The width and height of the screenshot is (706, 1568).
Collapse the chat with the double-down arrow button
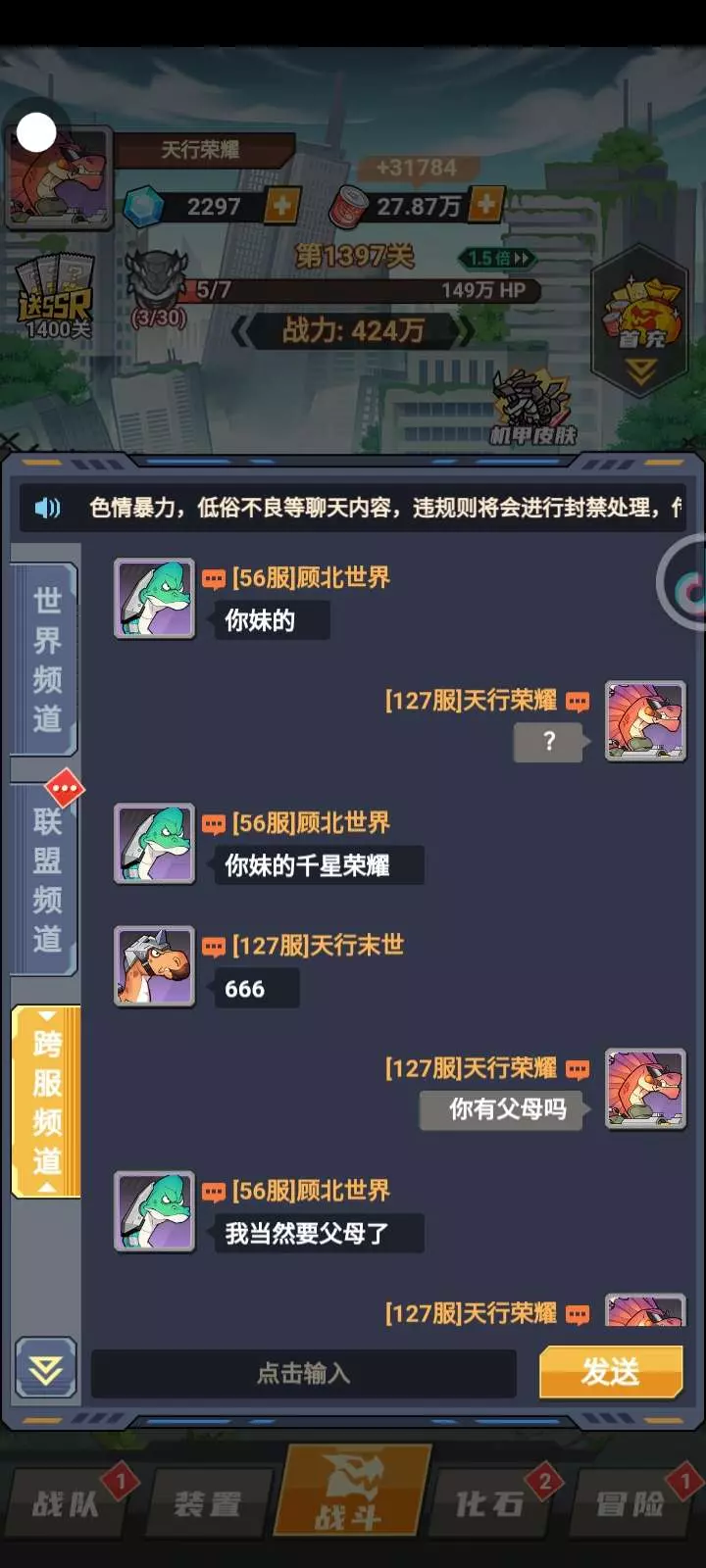pyautogui.click(x=46, y=1368)
